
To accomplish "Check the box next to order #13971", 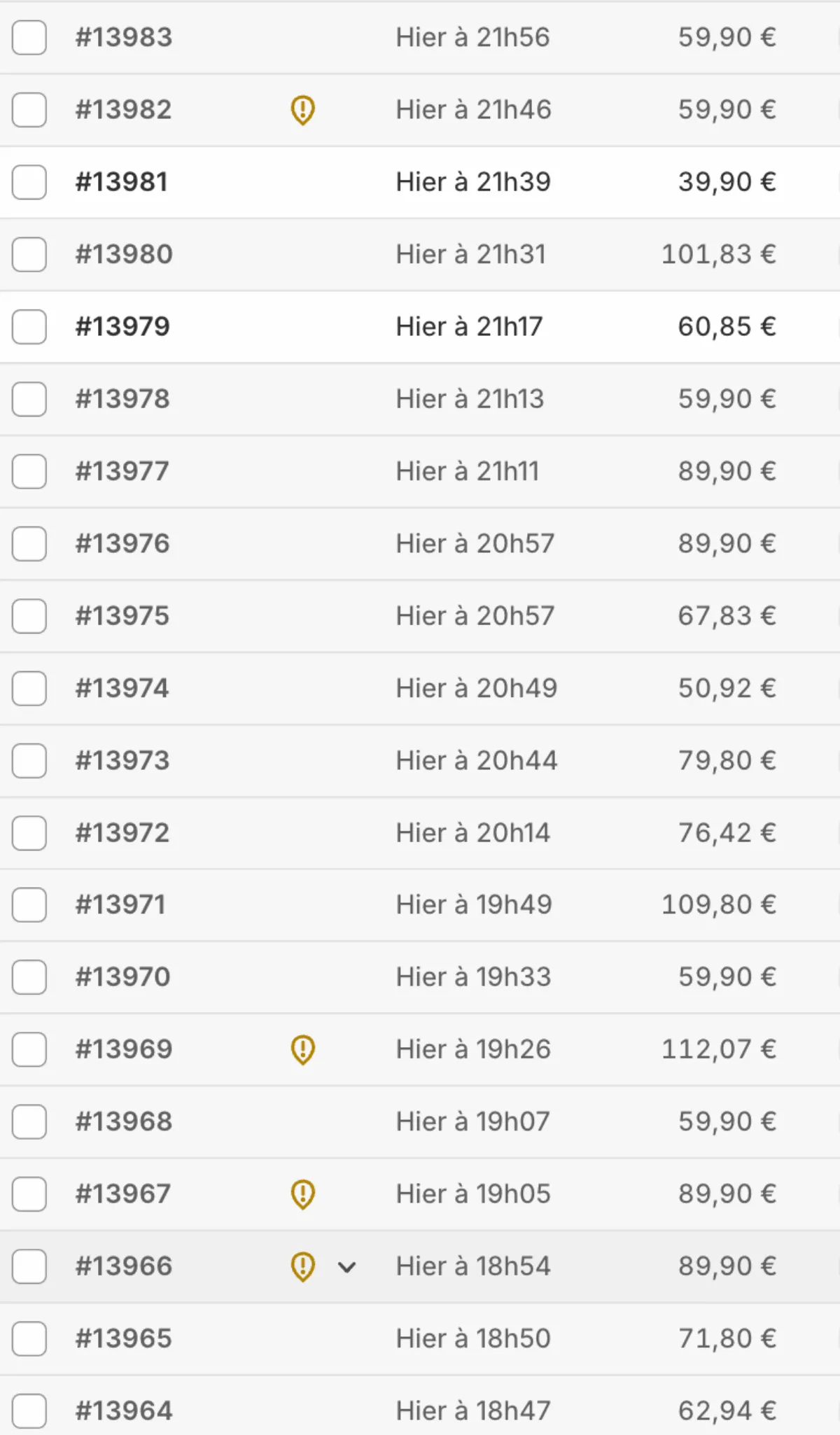I will point(29,905).
